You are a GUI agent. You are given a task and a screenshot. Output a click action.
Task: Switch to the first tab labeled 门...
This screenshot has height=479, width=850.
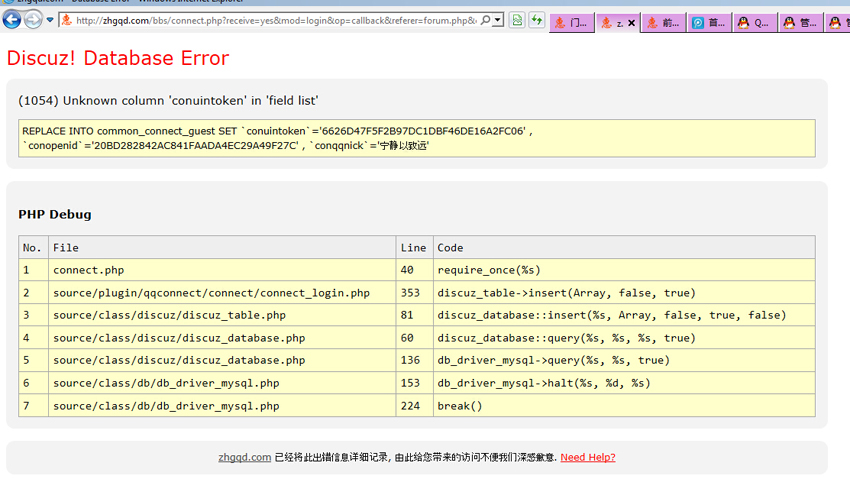pyautogui.click(x=572, y=23)
